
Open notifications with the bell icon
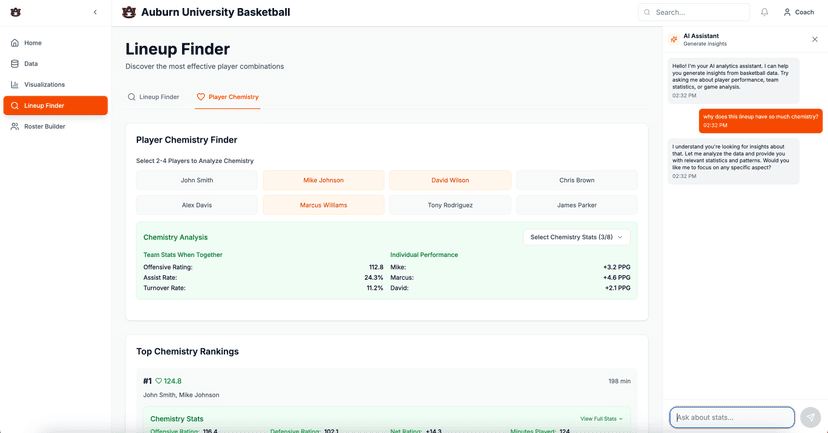point(764,12)
